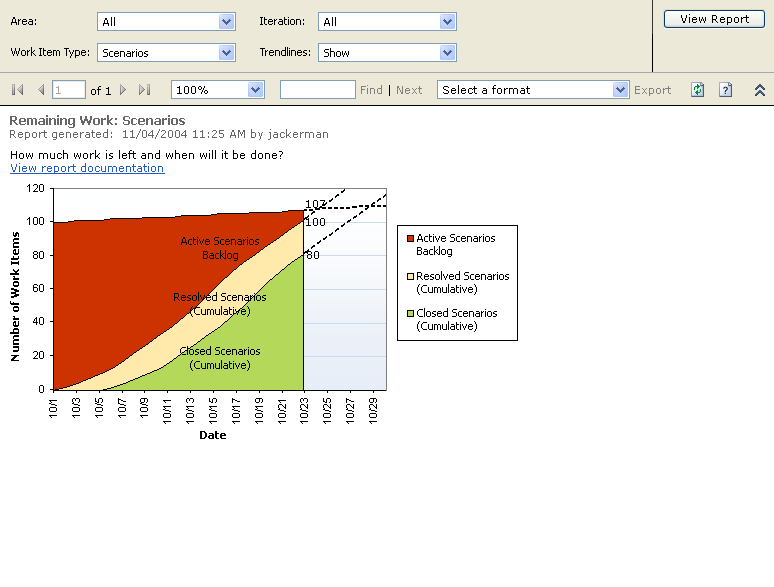
Task: Jump to last report page
Action: coord(144,90)
